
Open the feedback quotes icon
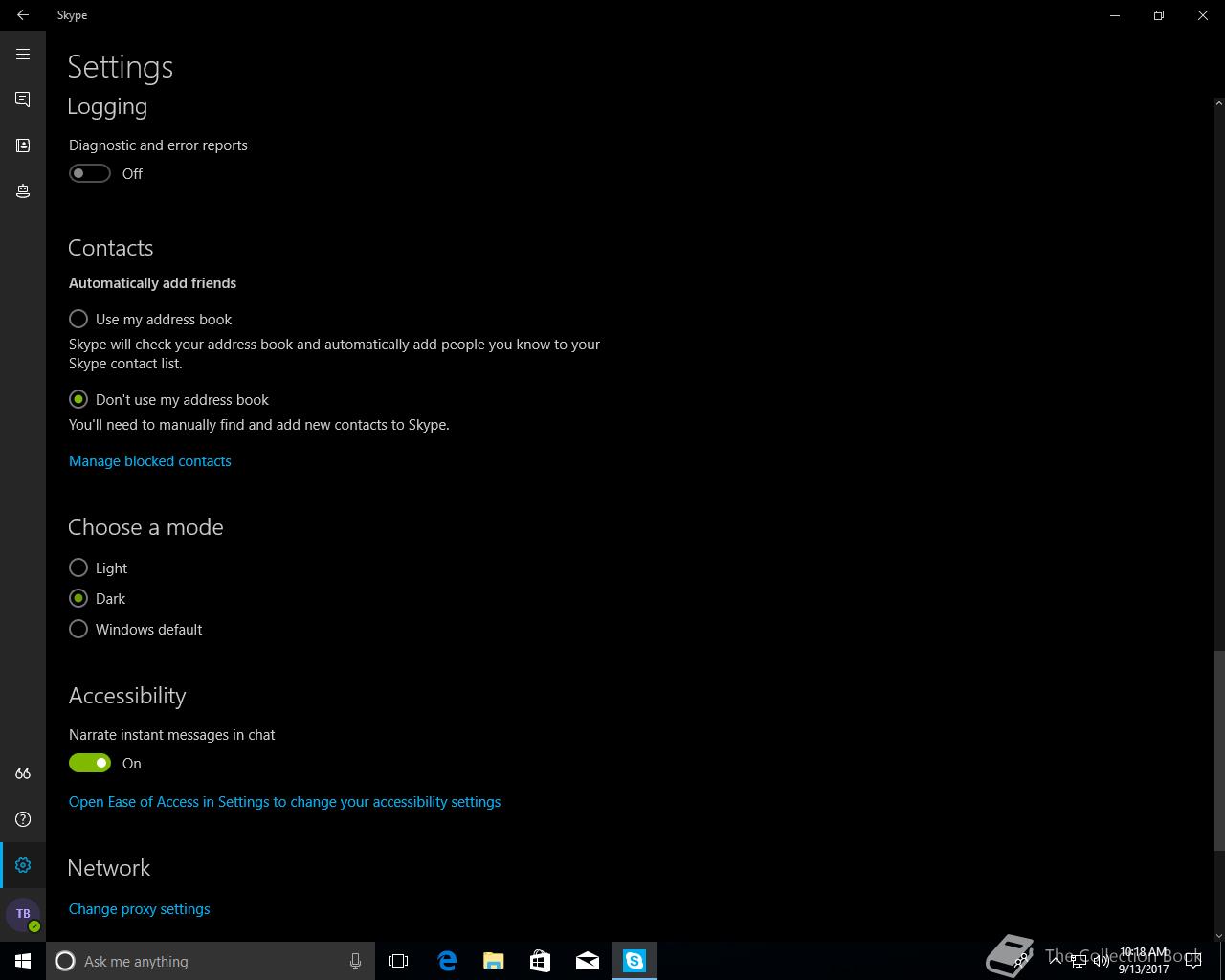tap(23, 773)
